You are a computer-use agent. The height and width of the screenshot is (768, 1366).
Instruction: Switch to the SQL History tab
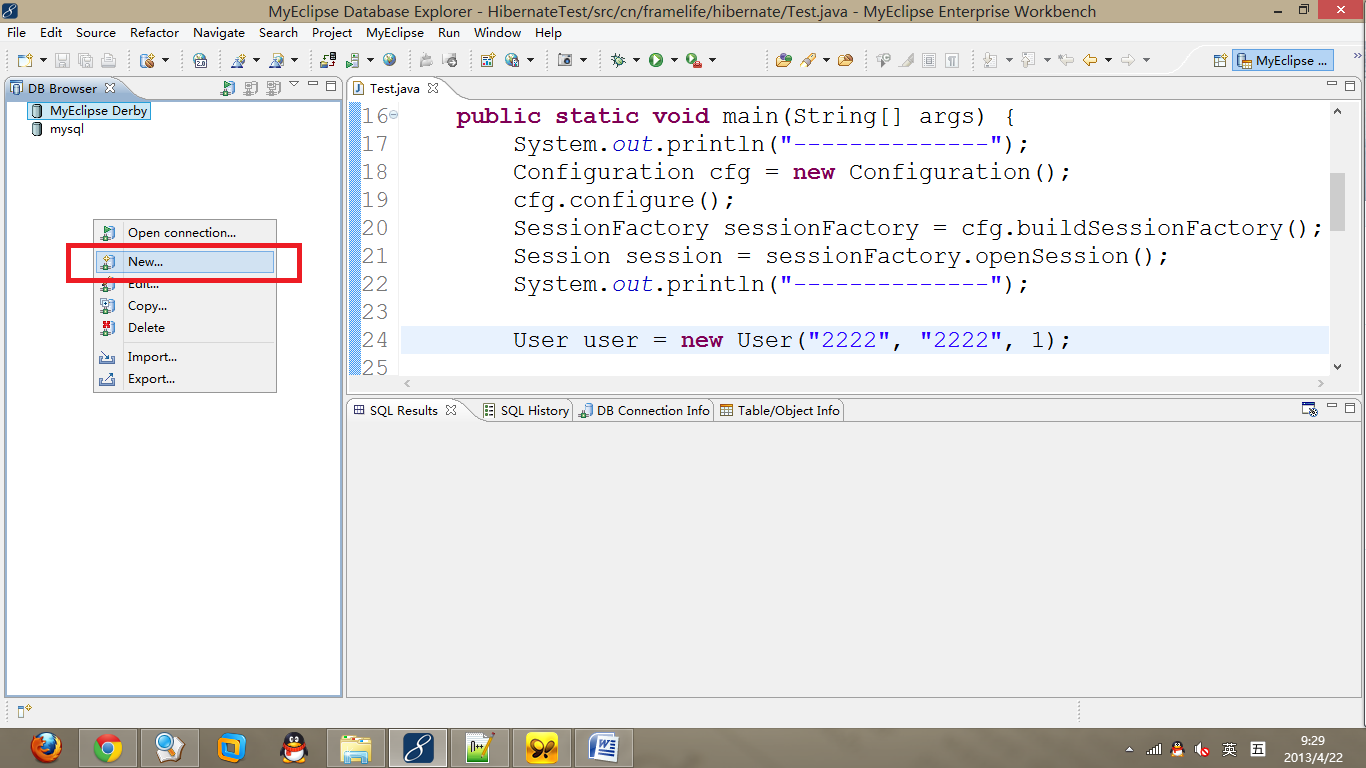[526, 410]
